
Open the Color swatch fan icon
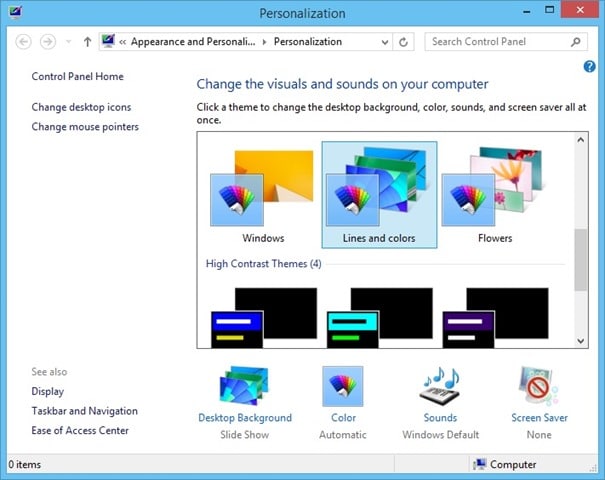(343, 386)
